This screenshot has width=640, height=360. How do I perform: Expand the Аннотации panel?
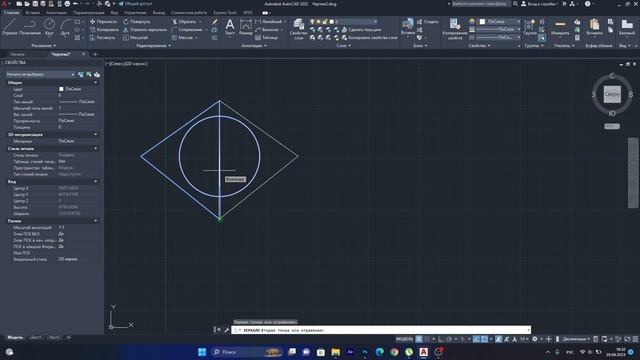254,46
